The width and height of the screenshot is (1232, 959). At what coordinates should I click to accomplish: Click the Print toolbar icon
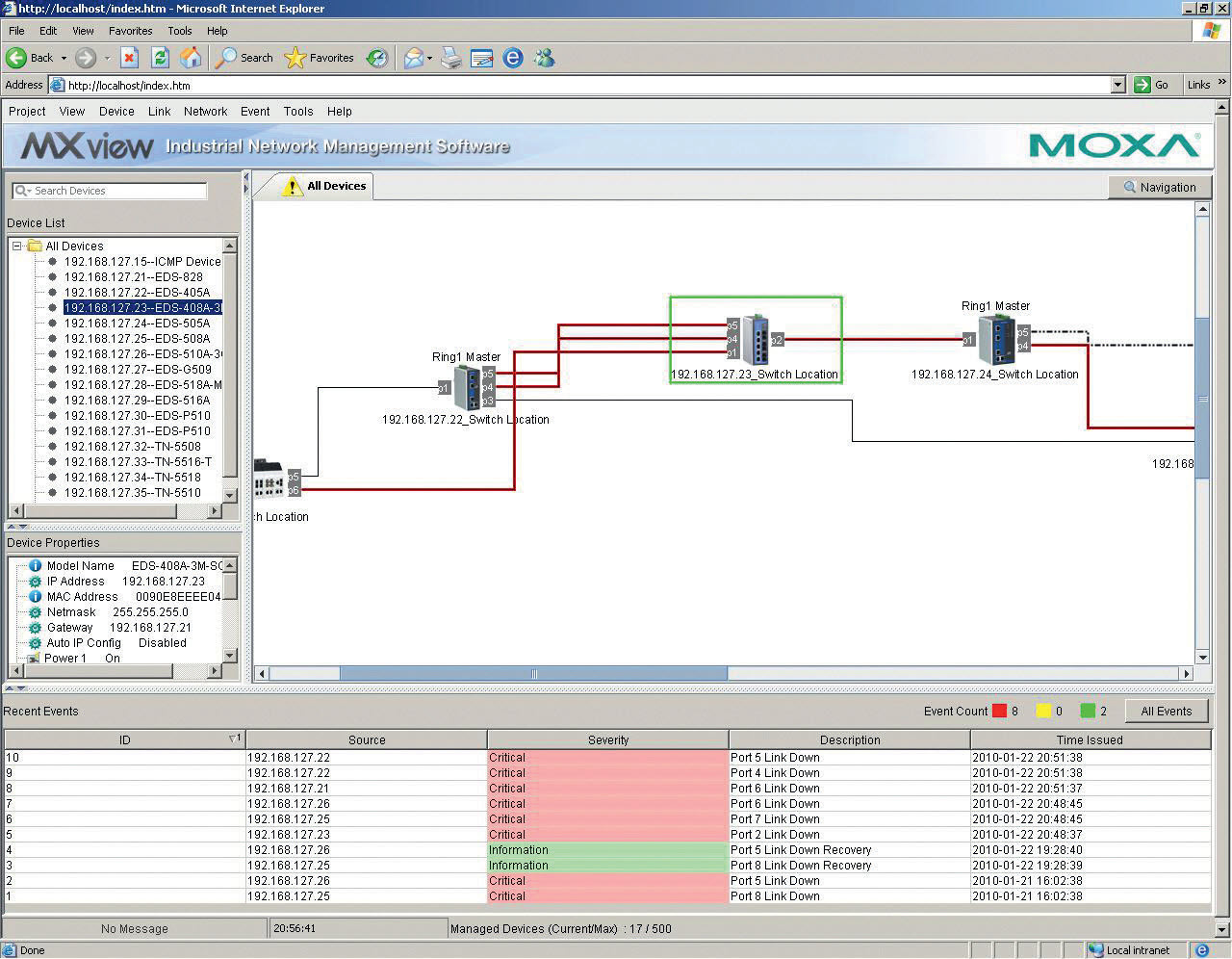click(451, 58)
